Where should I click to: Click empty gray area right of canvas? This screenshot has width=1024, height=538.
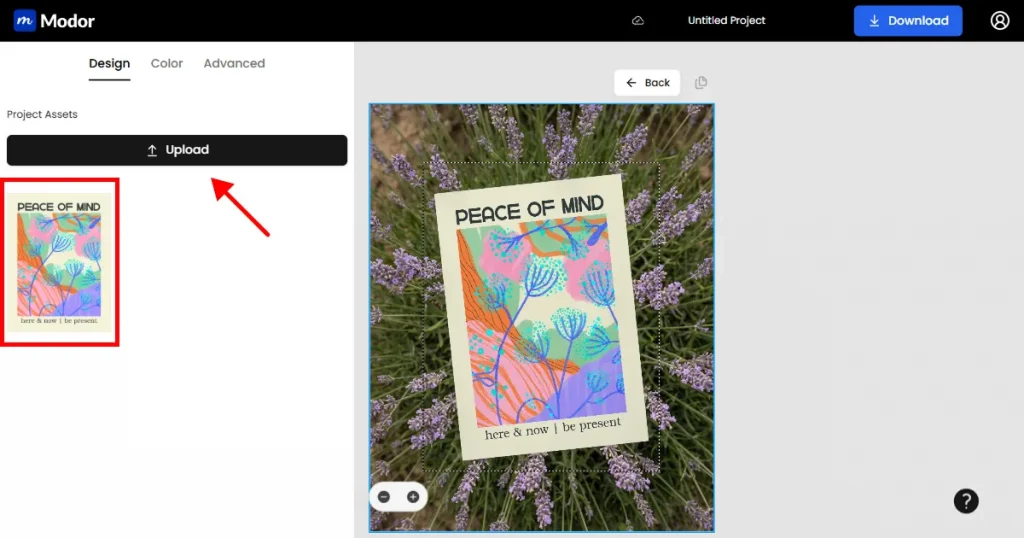coord(860,300)
